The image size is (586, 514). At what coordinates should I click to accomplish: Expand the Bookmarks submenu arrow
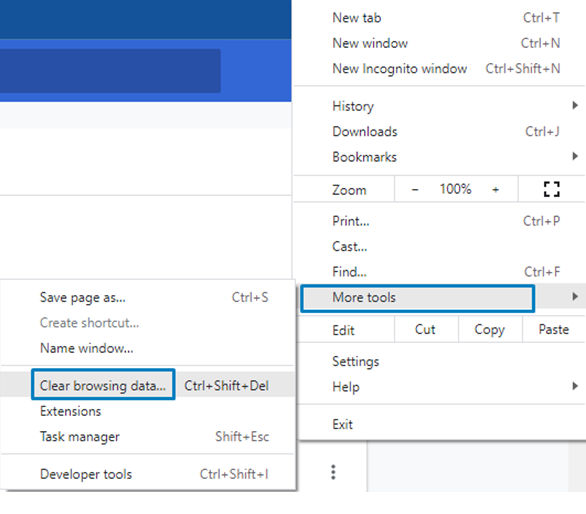pos(575,156)
